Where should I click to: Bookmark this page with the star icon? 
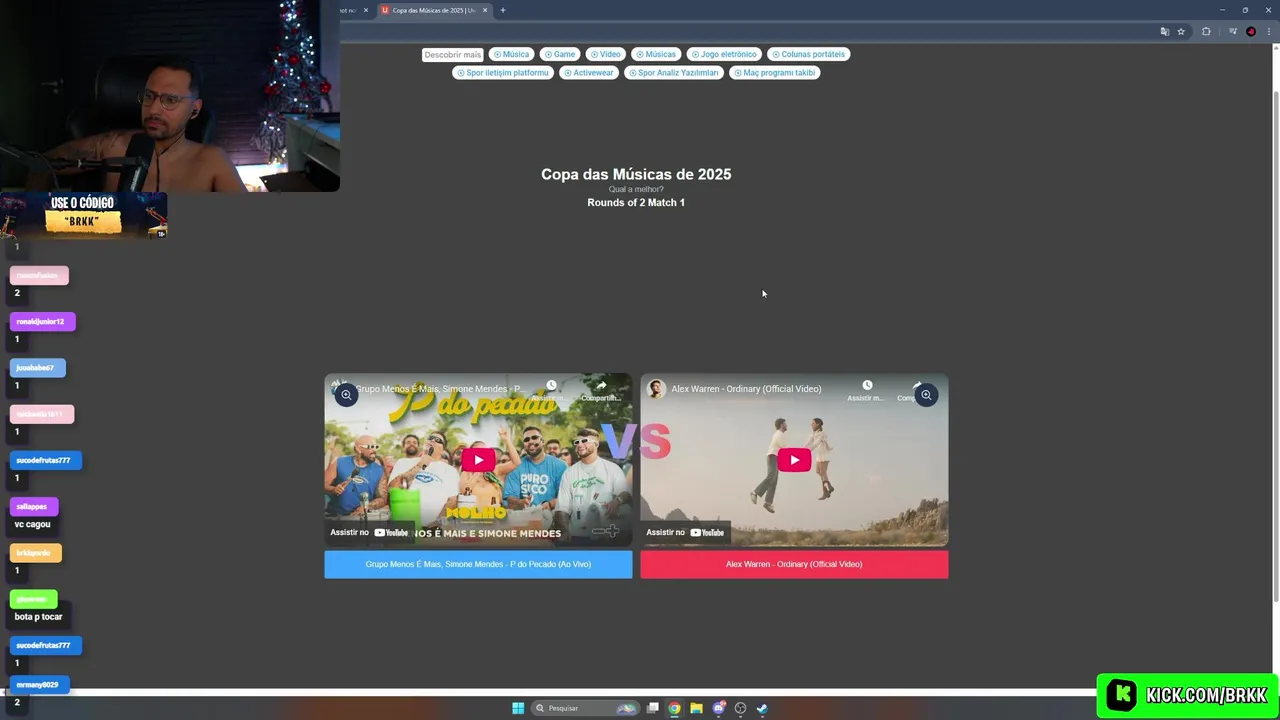pyautogui.click(x=1181, y=32)
